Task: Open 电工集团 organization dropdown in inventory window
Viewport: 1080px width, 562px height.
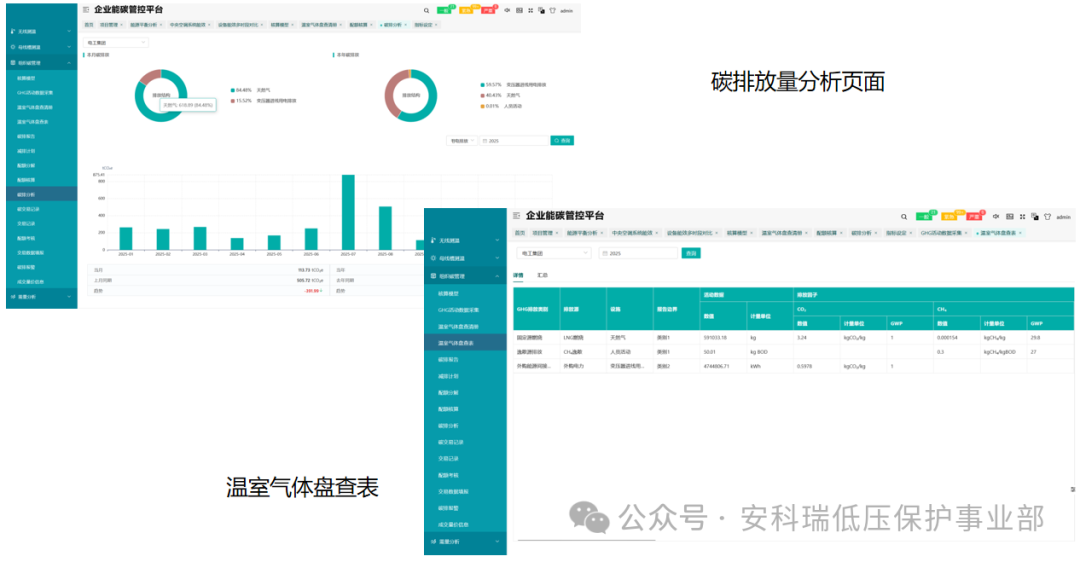Action: pos(554,253)
